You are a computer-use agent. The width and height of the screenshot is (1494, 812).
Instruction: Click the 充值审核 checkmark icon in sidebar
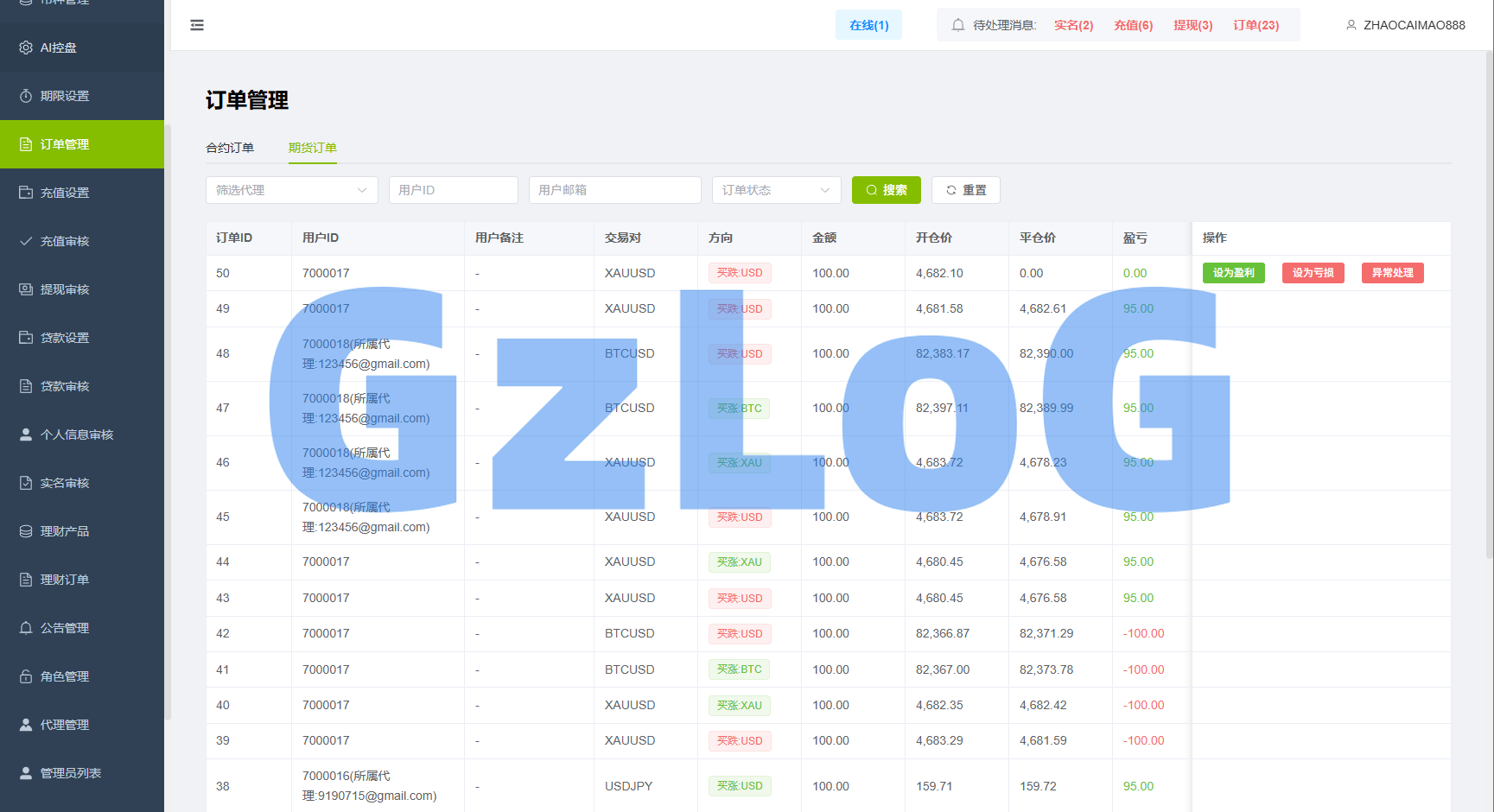pyautogui.click(x=26, y=241)
